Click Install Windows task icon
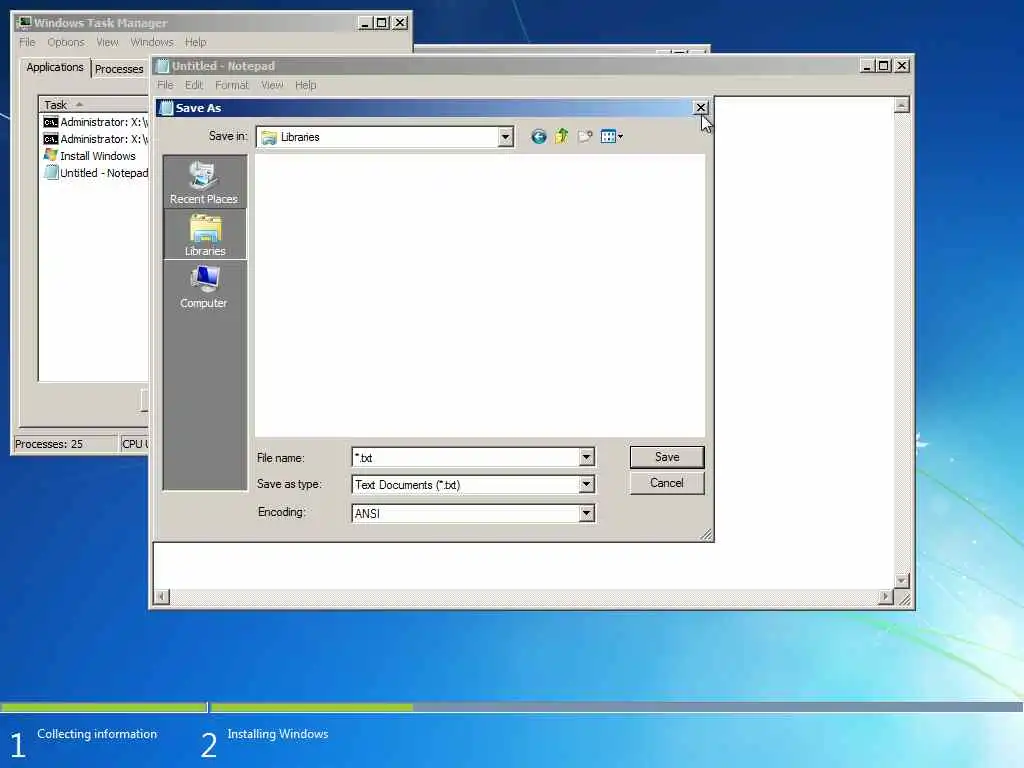The width and height of the screenshot is (1024, 768). pyautogui.click(x=50, y=155)
